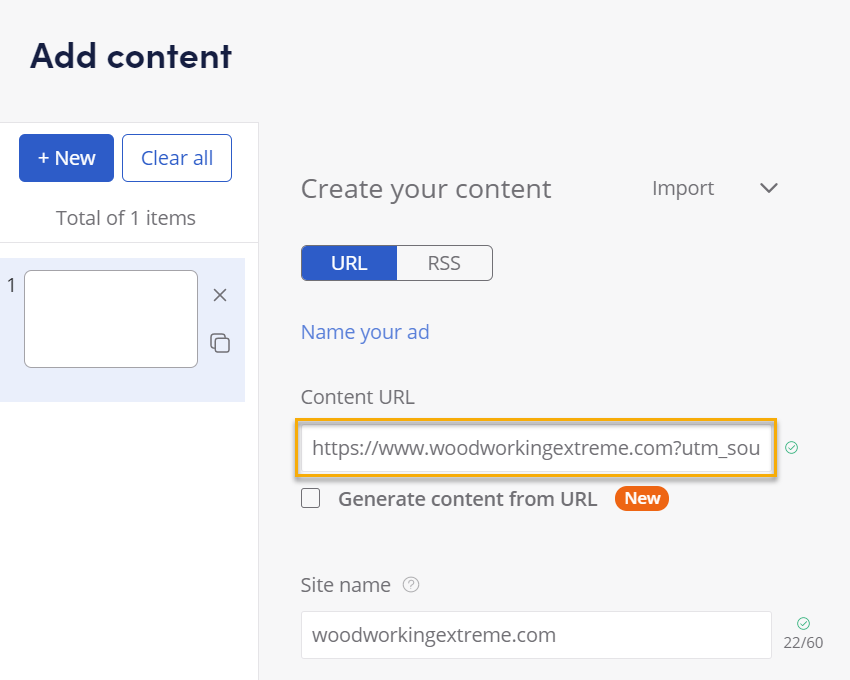Focus the Content URL input field
This screenshot has width=850, height=680.
(x=536, y=448)
